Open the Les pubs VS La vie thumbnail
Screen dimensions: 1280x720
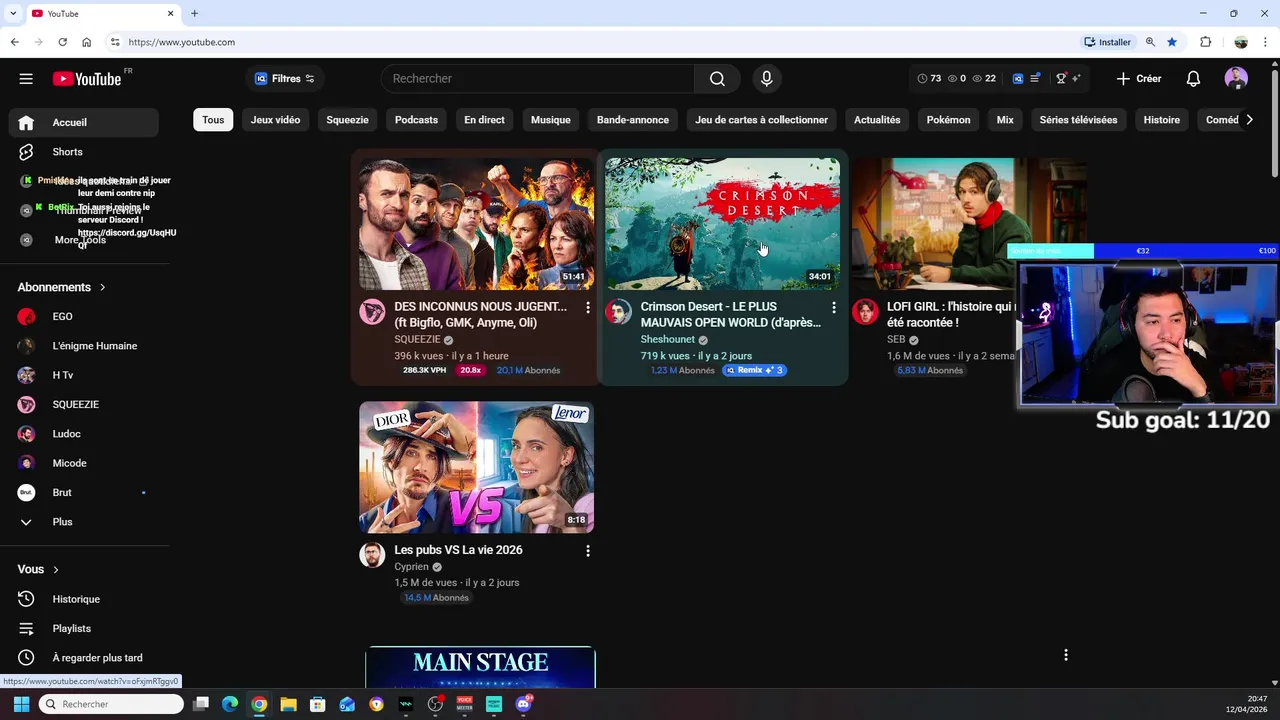point(476,467)
